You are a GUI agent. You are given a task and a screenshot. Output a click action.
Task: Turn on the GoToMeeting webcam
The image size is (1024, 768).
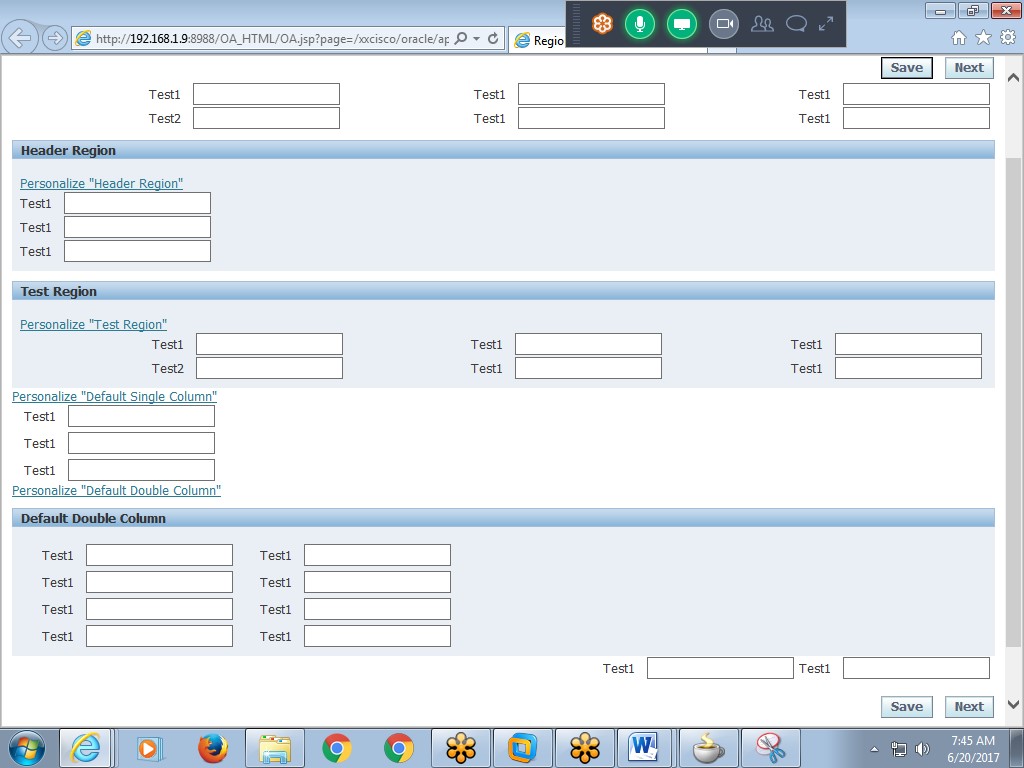point(723,25)
